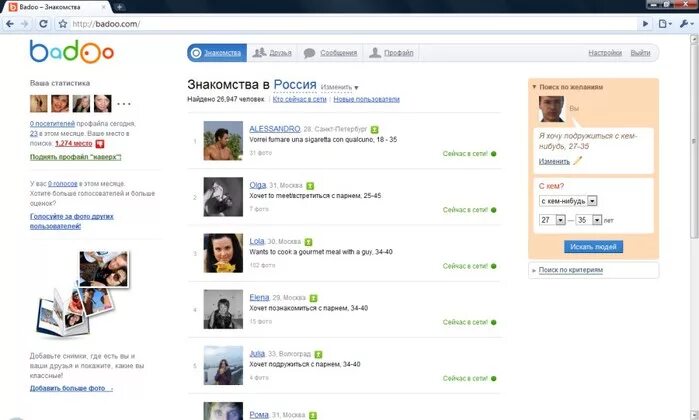
Task: Click the friends icon in Друзья tab
Action: 259,53
